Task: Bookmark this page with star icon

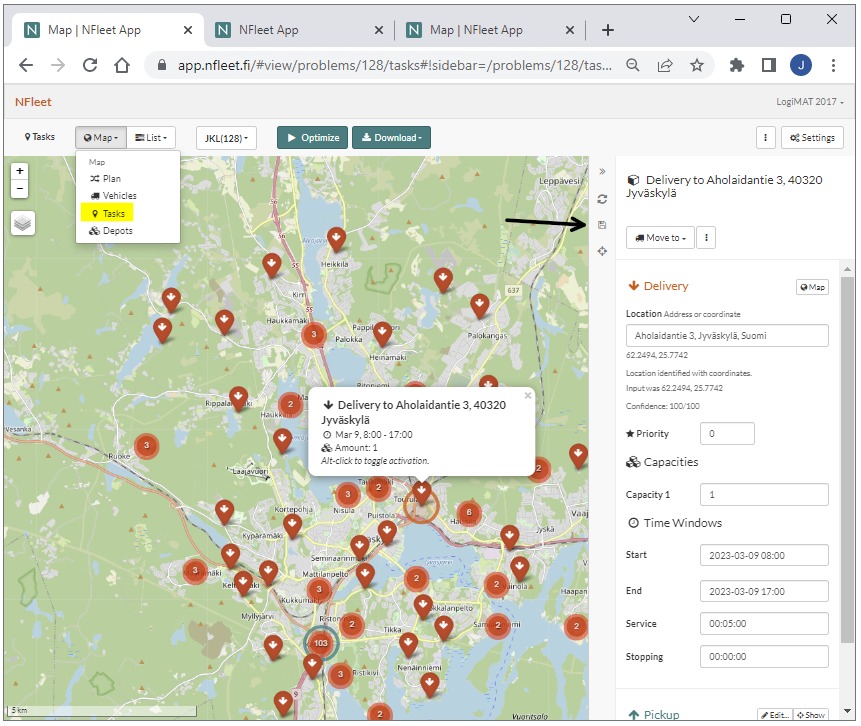Action: pos(697,65)
